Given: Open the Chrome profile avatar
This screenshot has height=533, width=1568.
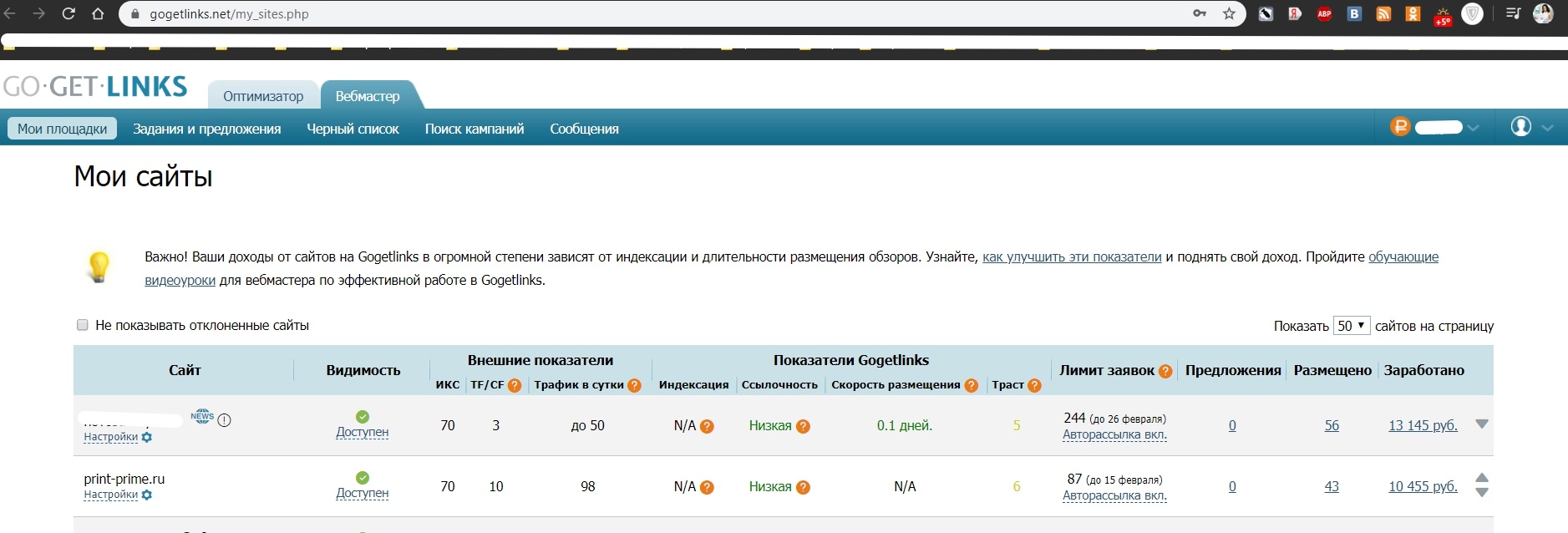Looking at the screenshot, I should (1543, 13).
